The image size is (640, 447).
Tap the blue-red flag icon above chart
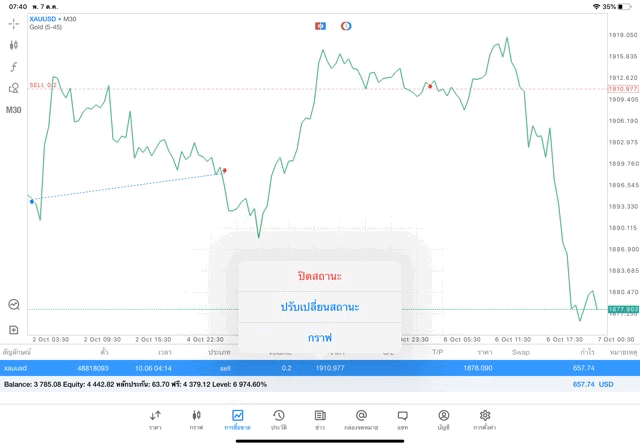click(320, 24)
